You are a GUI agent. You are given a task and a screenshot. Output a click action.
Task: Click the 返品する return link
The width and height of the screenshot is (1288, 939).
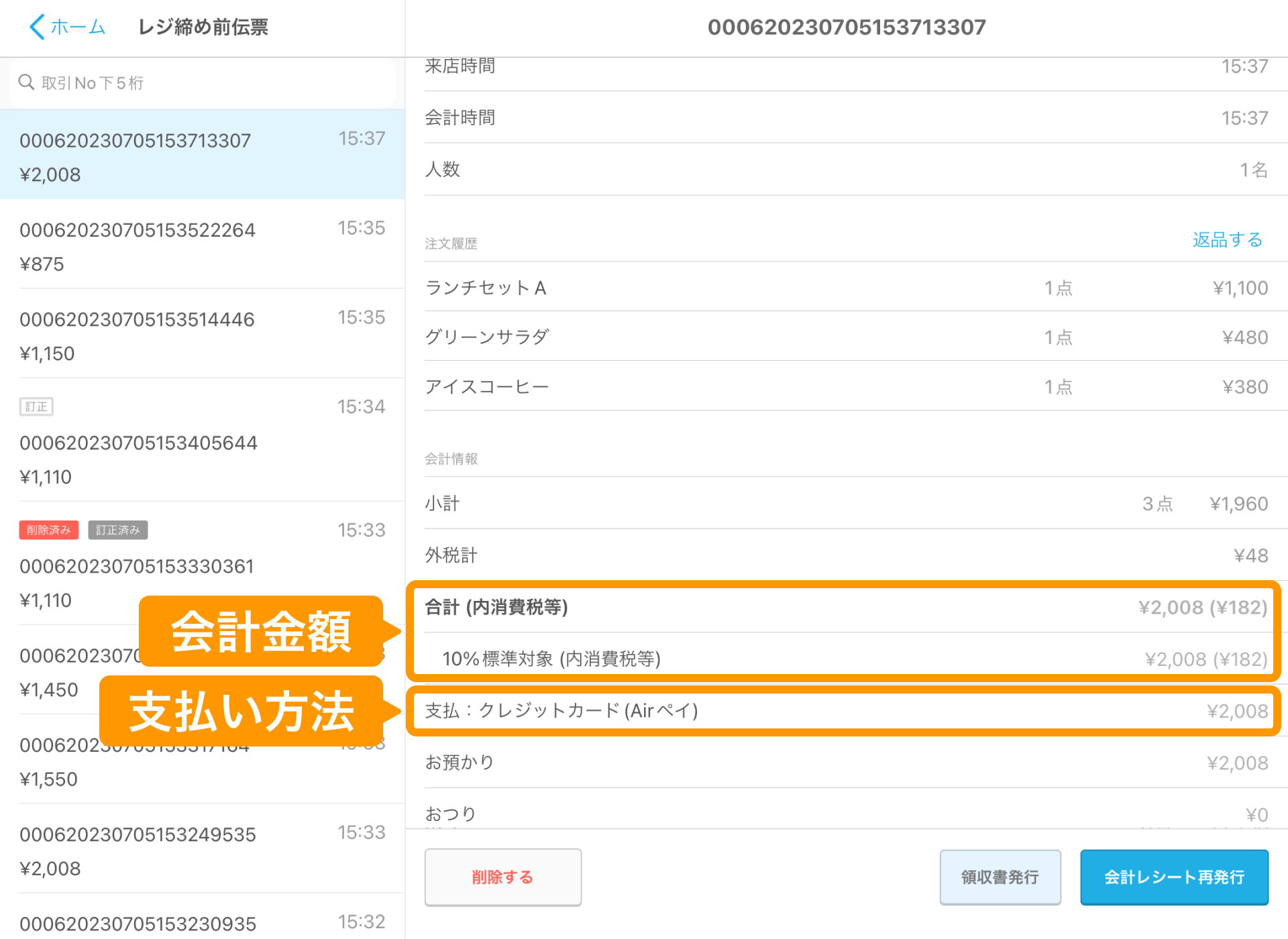pyautogui.click(x=1226, y=239)
